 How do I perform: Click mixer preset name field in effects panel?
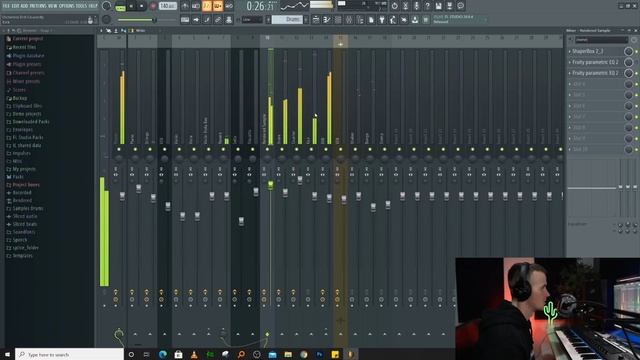pos(602,40)
